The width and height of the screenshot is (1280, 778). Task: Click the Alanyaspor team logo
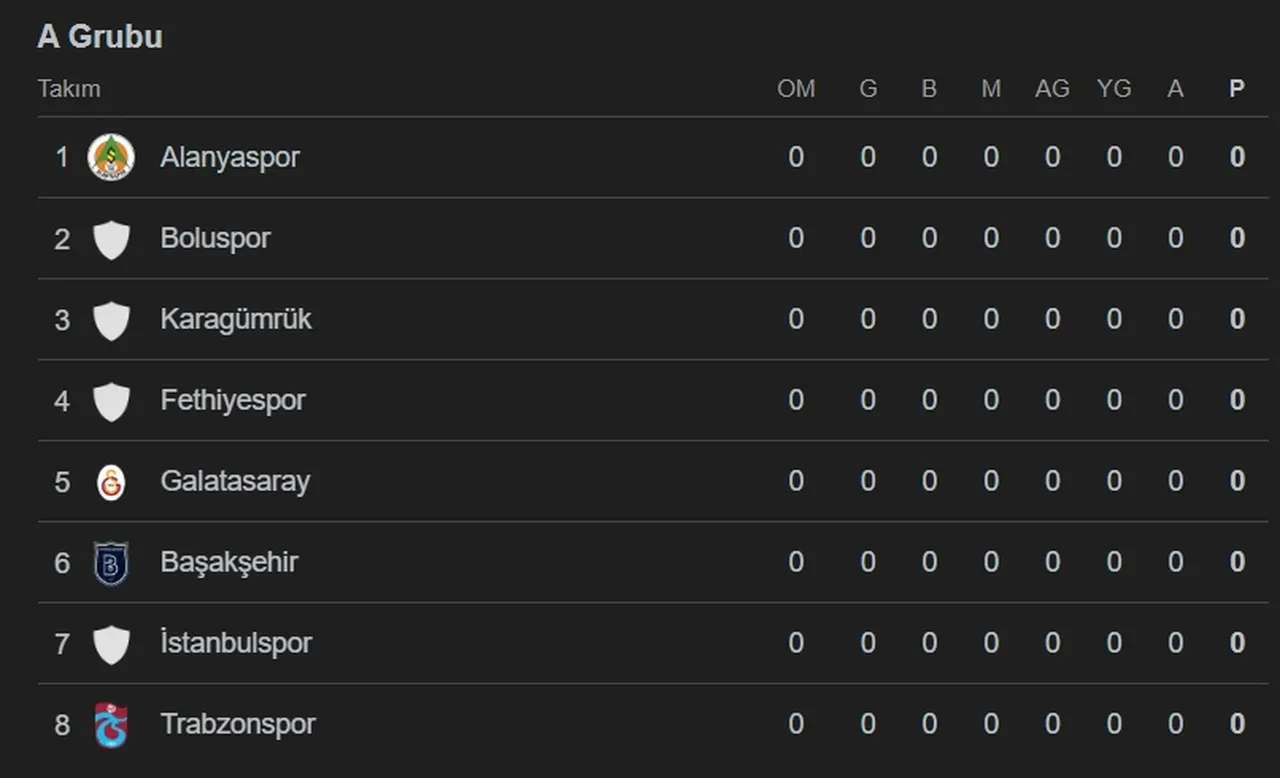111,158
